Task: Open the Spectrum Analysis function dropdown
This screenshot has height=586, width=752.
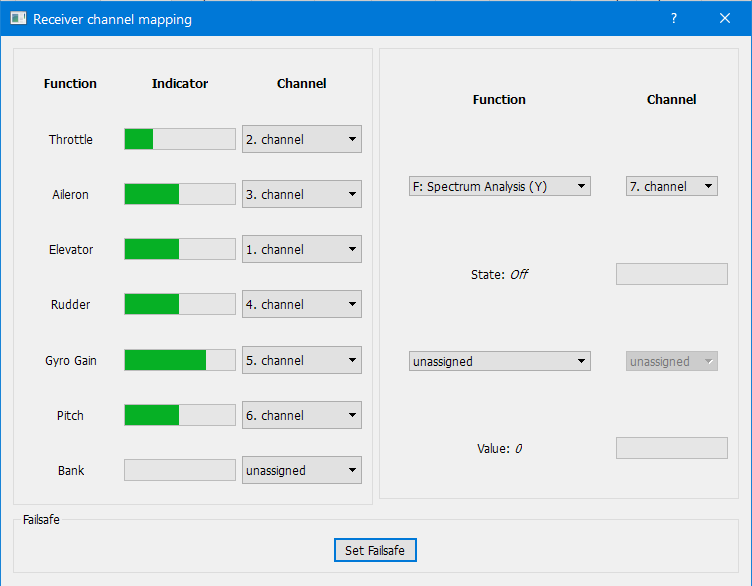Action: (x=499, y=186)
